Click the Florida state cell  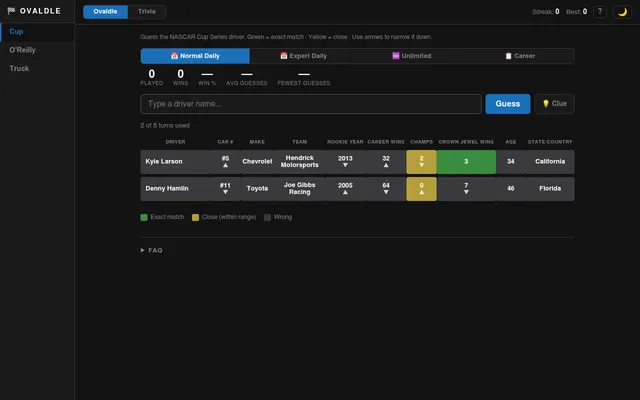[550, 189]
